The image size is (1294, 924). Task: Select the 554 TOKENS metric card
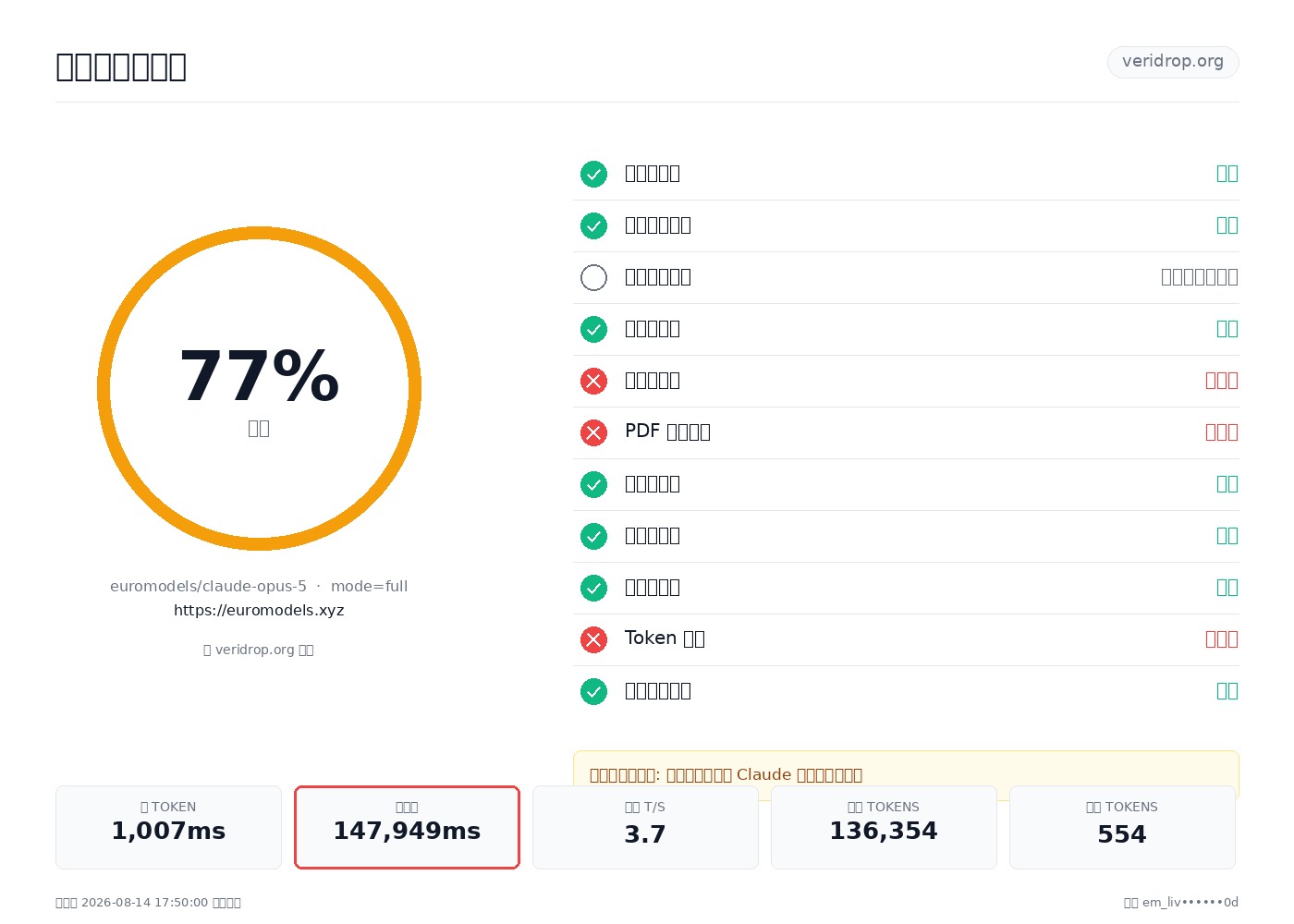[x=1122, y=827]
